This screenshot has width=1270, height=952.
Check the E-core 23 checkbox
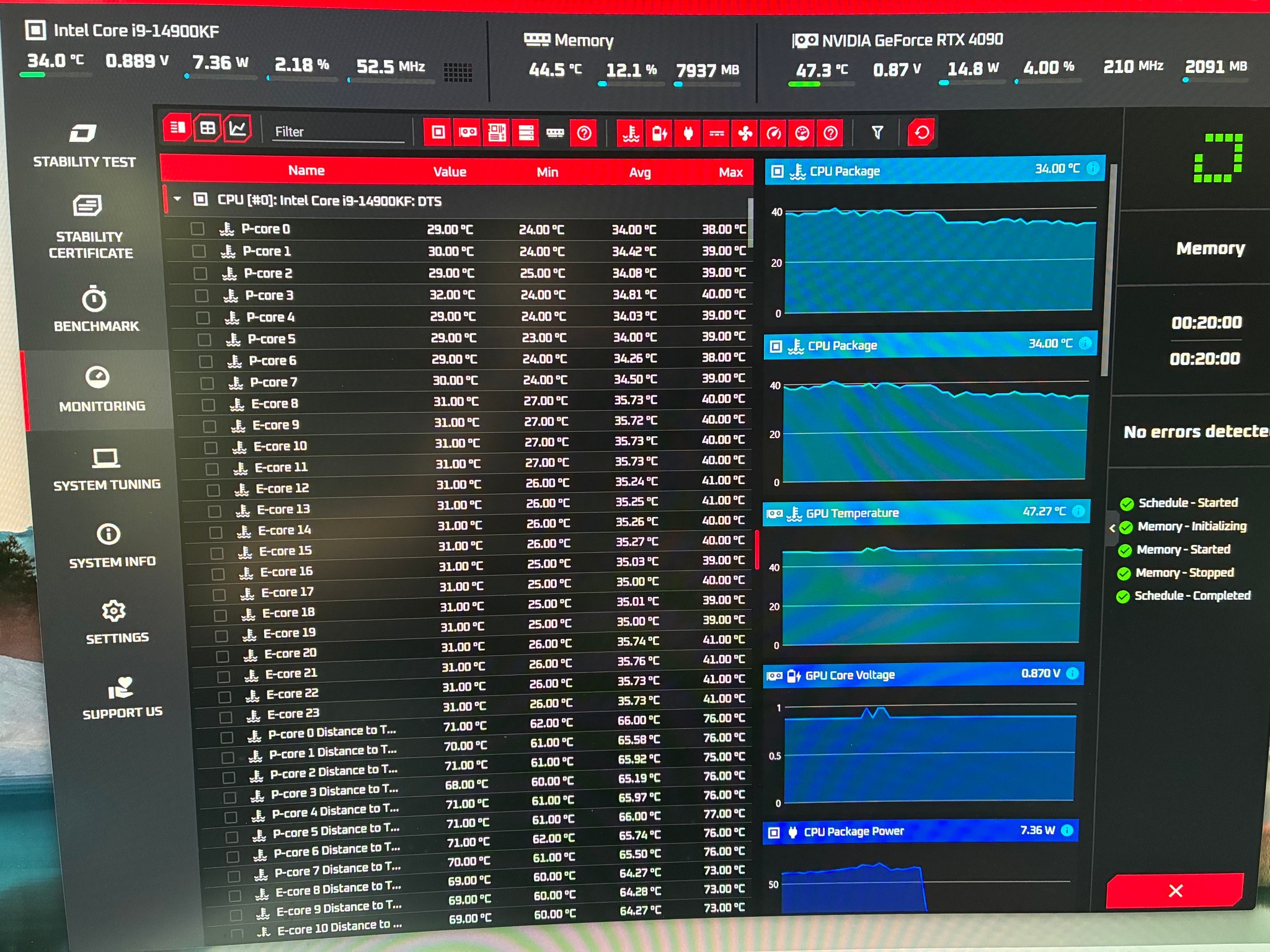tap(226, 717)
